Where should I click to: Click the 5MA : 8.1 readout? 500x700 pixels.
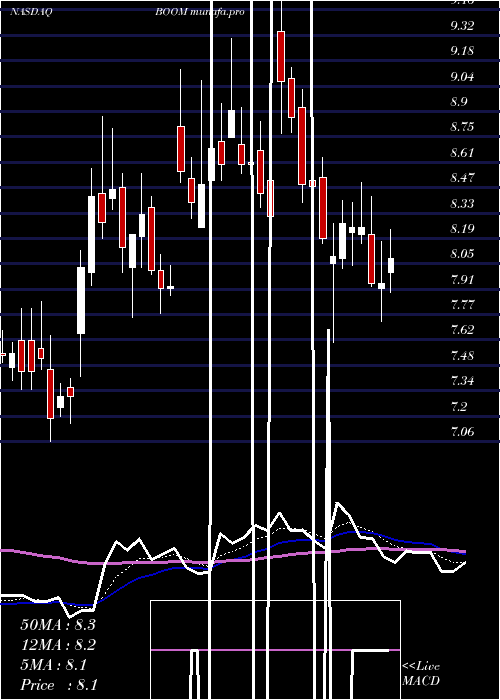[x=54, y=665]
